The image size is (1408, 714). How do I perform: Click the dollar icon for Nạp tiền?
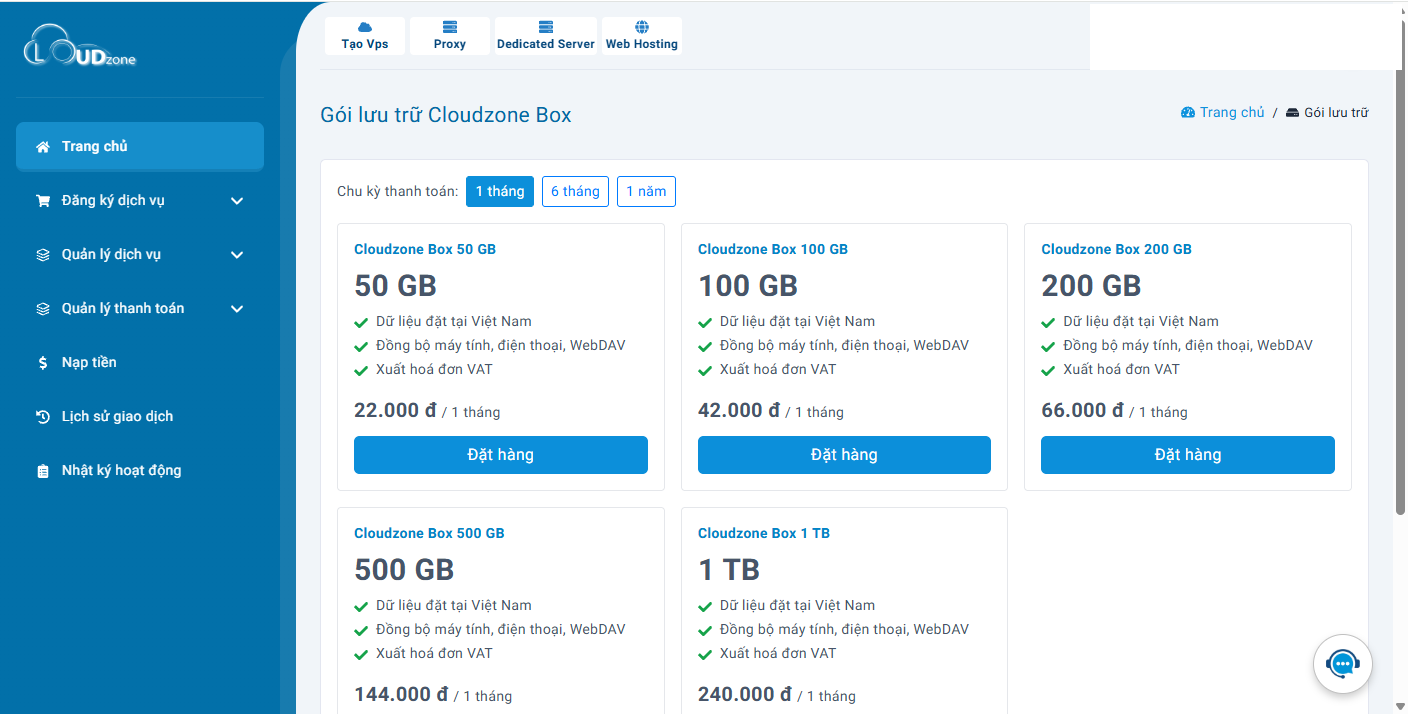click(43, 363)
